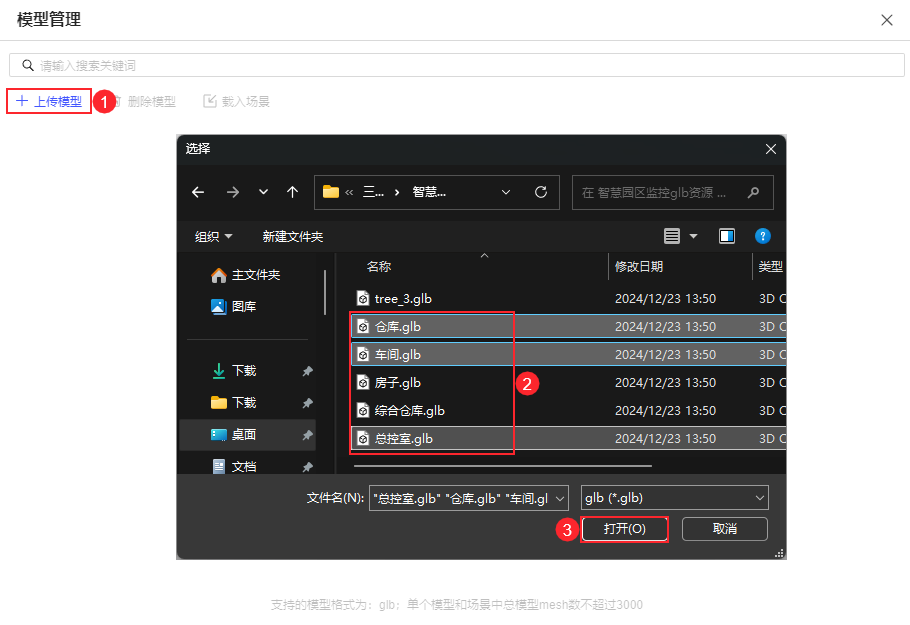
Task: Click 打开(O) to open selected files
Action: pyautogui.click(x=624, y=529)
